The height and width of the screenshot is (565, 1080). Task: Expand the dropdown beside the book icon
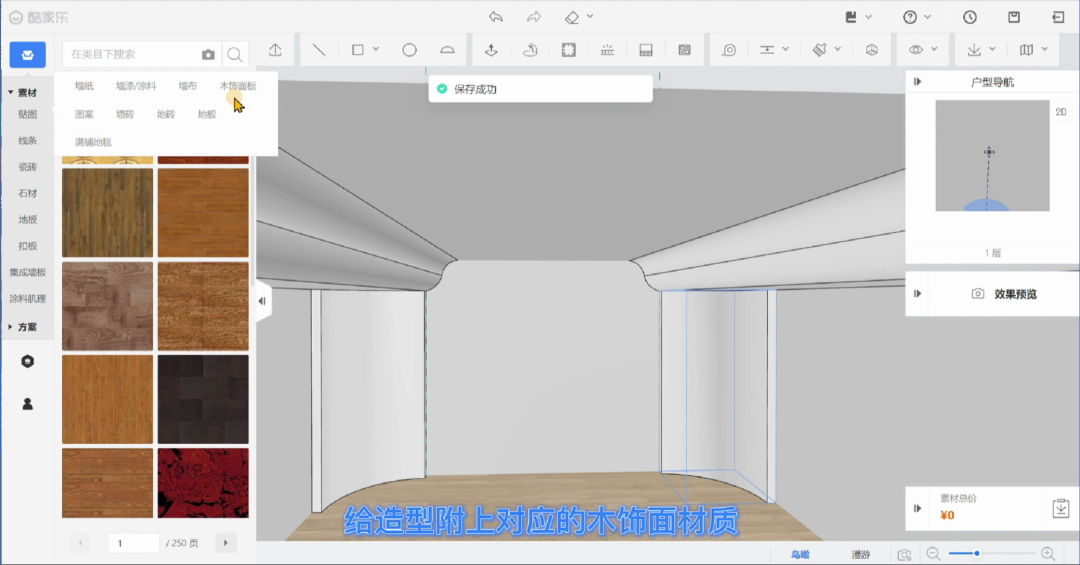click(x=869, y=17)
